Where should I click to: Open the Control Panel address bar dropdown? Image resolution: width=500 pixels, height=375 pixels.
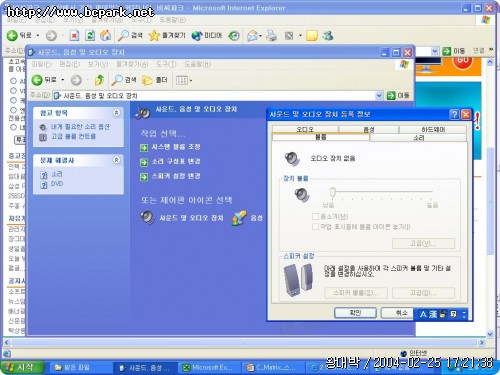(379, 96)
